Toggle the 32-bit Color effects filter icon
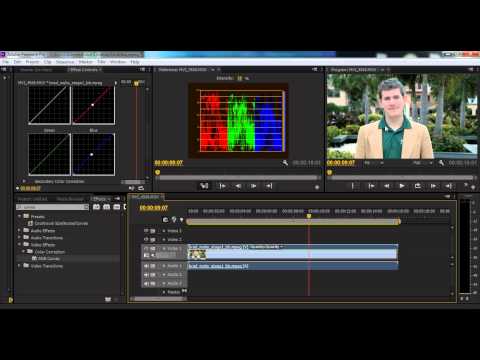The width and height of the screenshot is (480, 360). [x=107, y=207]
